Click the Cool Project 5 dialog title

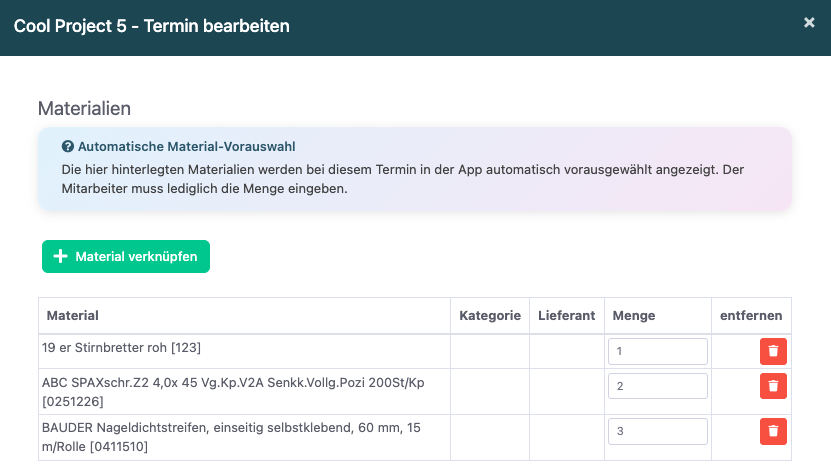tap(152, 26)
